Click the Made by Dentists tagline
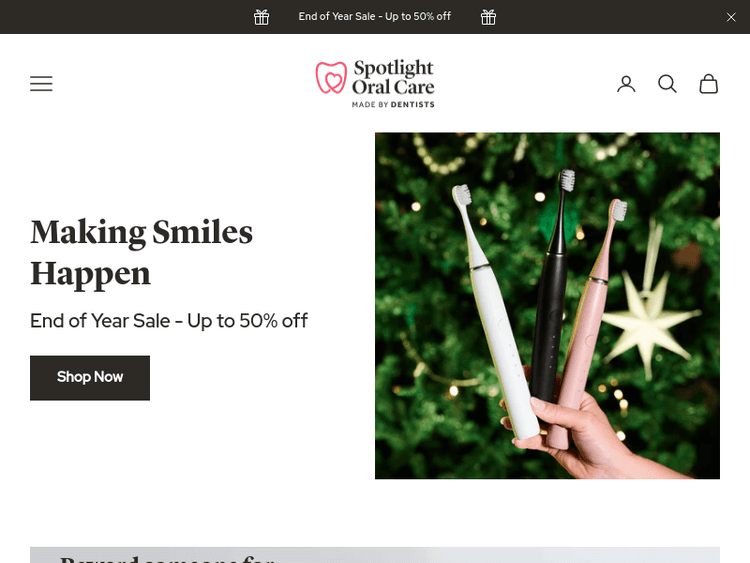The height and width of the screenshot is (563, 750). [393, 104]
